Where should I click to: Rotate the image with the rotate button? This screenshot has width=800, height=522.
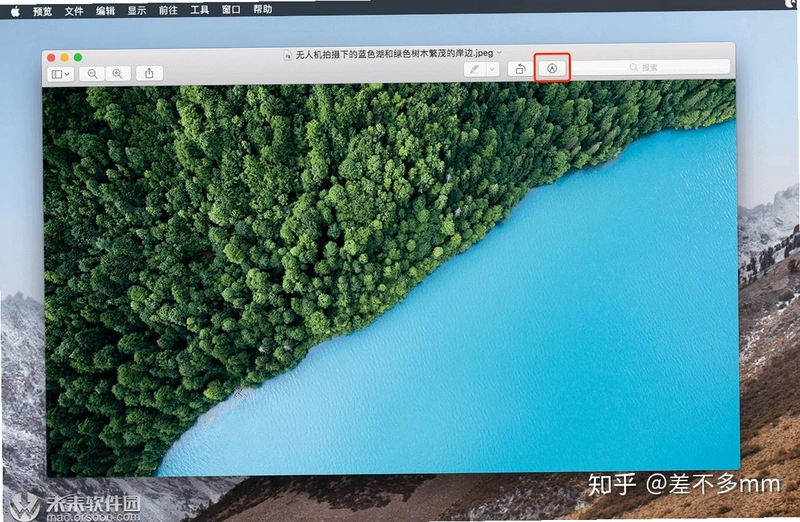(x=520, y=69)
